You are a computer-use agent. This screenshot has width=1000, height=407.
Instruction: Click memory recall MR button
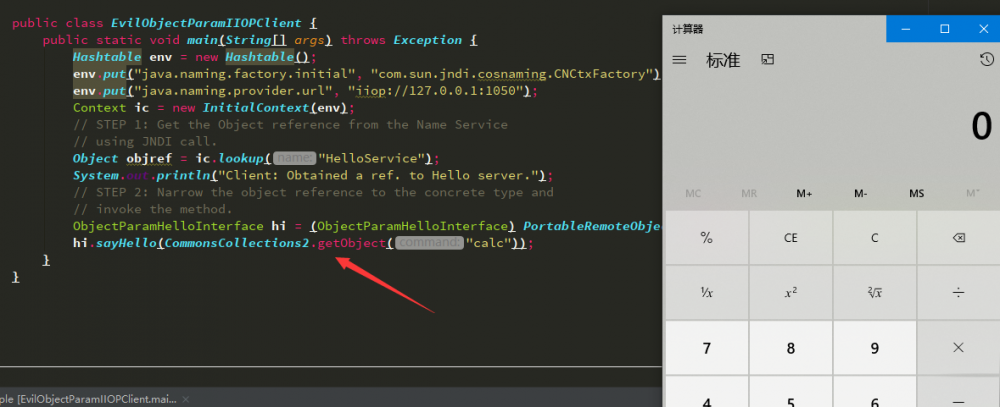749,193
